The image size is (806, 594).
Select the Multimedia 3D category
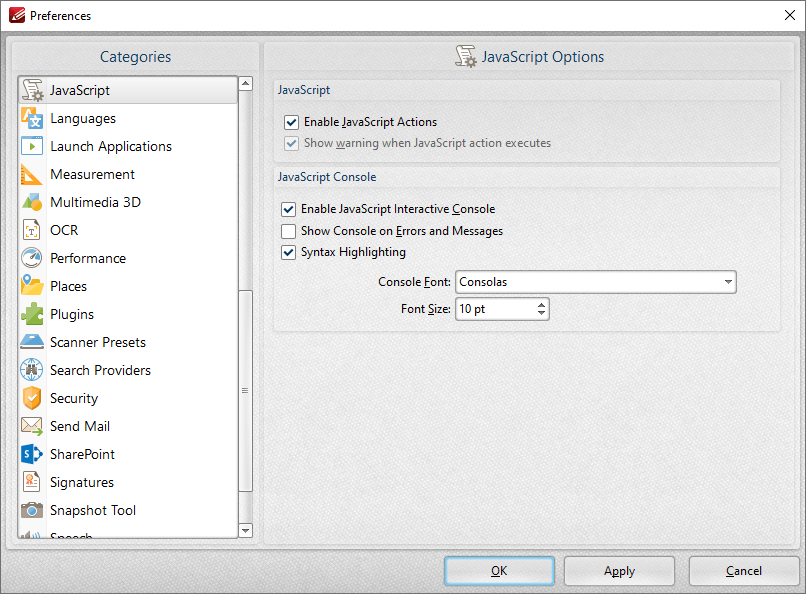point(128,202)
